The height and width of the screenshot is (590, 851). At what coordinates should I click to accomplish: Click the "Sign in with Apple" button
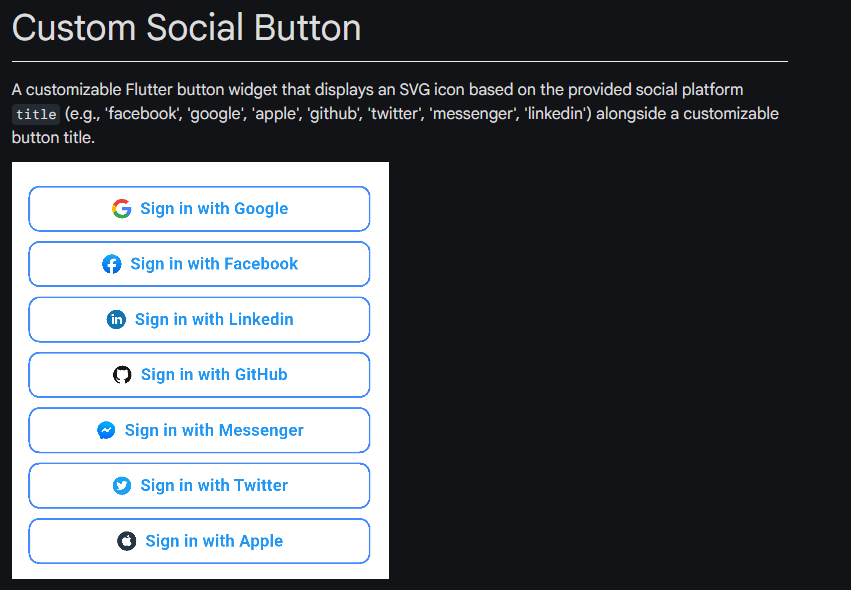pyautogui.click(x=198, y=540)
